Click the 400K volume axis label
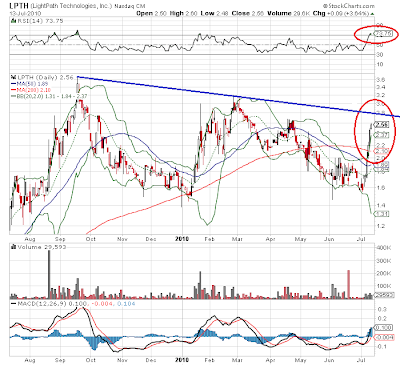The width and height of the screenshot is (400, 365). coord(383,248)
